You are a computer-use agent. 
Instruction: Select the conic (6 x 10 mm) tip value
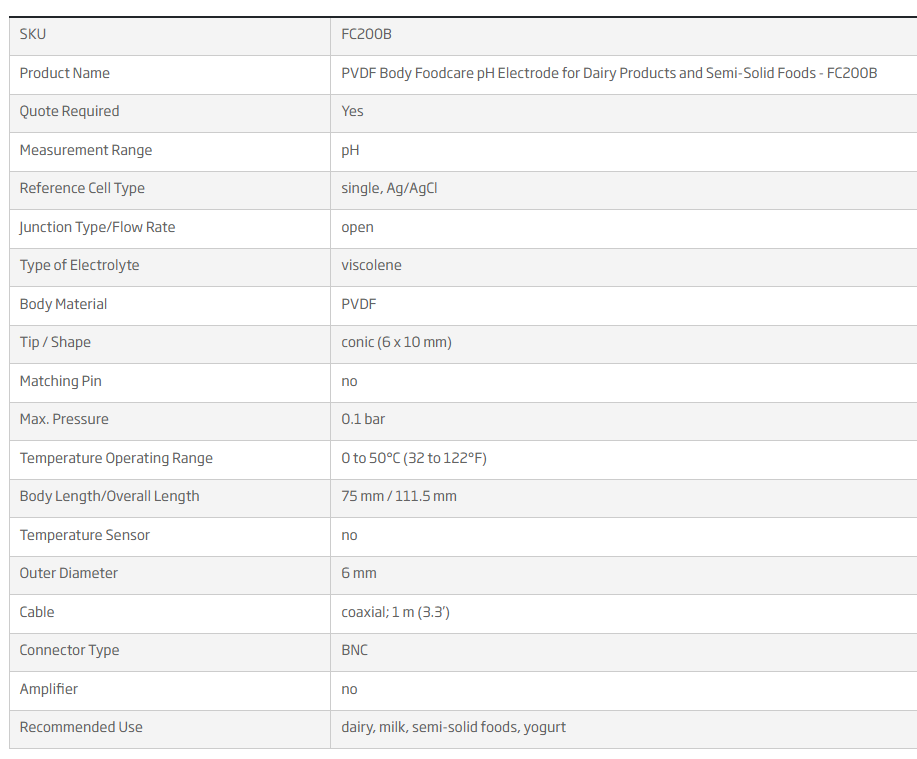coord(397,342)
